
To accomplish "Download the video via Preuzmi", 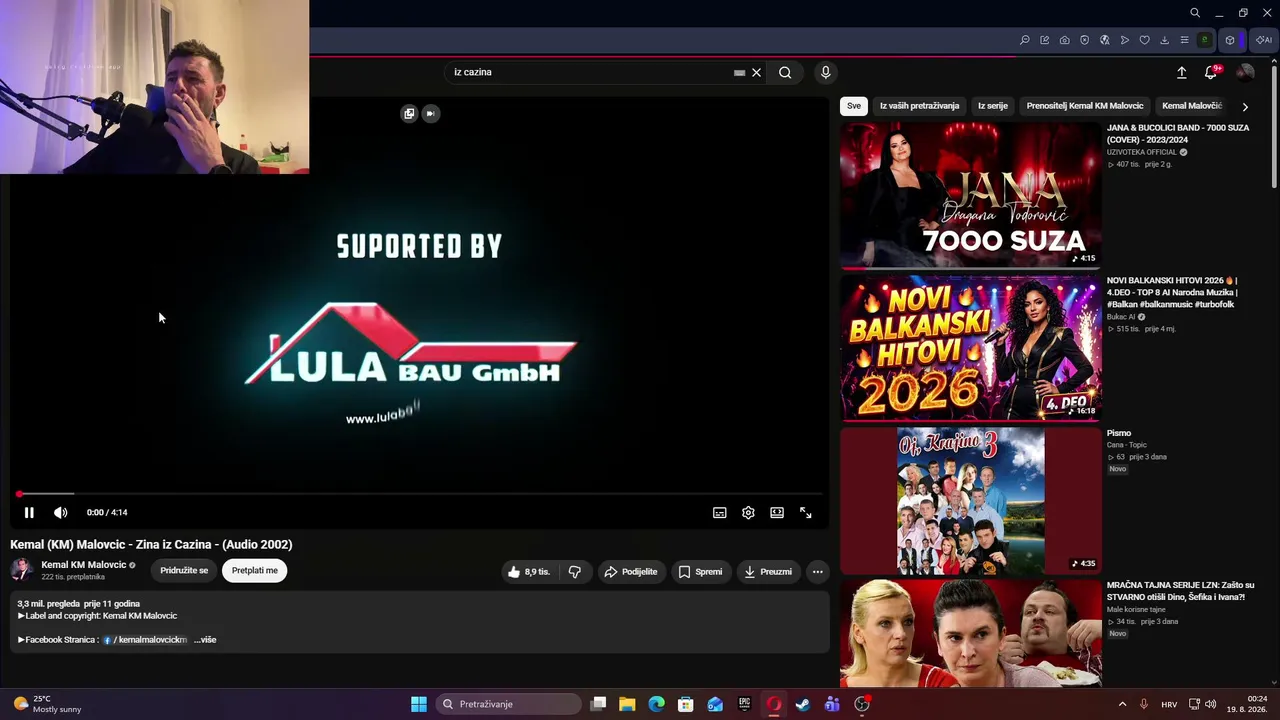I will 769,572.
